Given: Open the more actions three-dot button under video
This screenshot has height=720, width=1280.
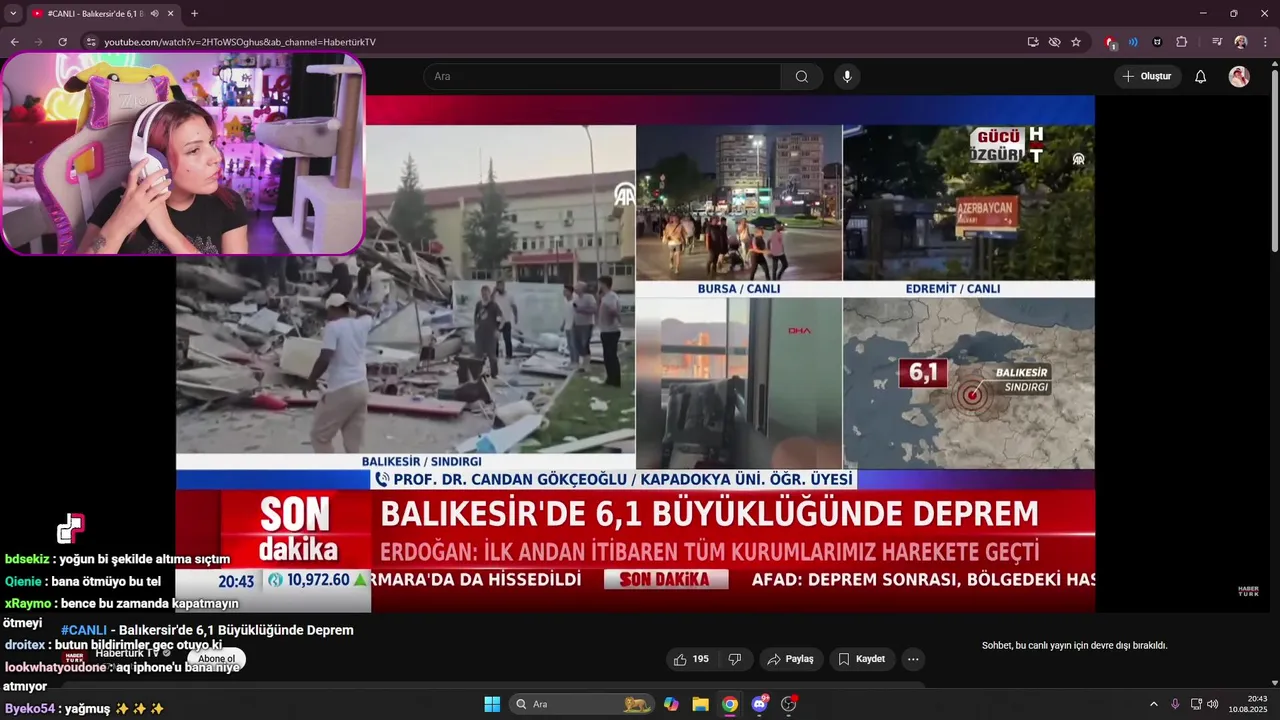Looking at the screenshot, I should coord(912,659).
